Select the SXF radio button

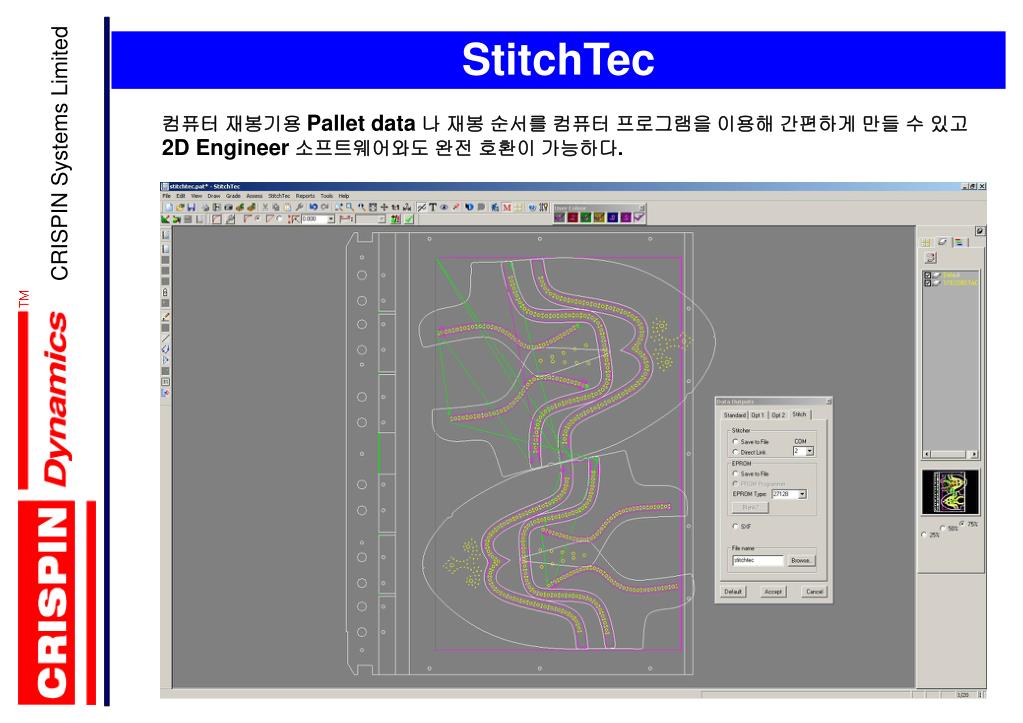pos(735,526)
